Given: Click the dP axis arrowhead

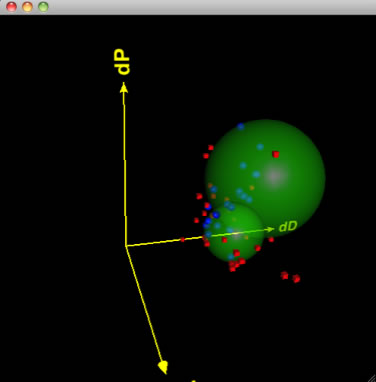Looking at the screenshot, I should pos(124,88).
